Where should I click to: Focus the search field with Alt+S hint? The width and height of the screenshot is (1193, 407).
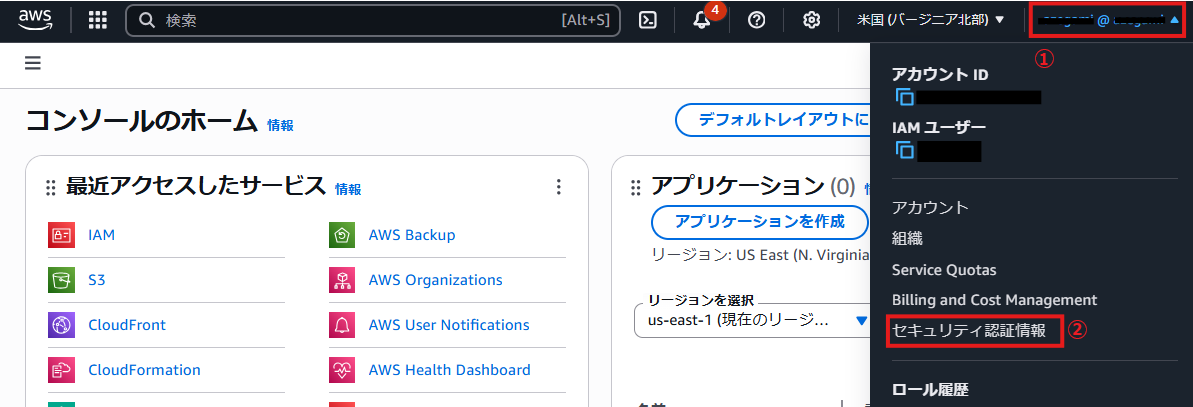(373, 21)
